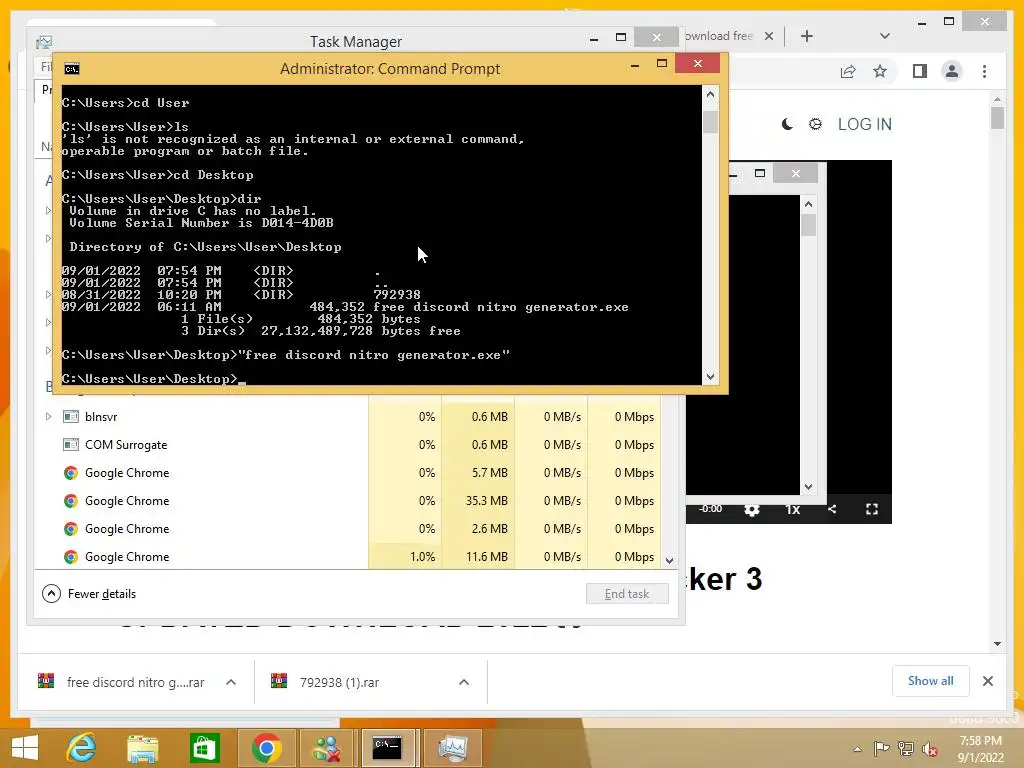Collapse Task Manager with Fewer details
Screen dimensions: 1024x768
coord(89,594)
